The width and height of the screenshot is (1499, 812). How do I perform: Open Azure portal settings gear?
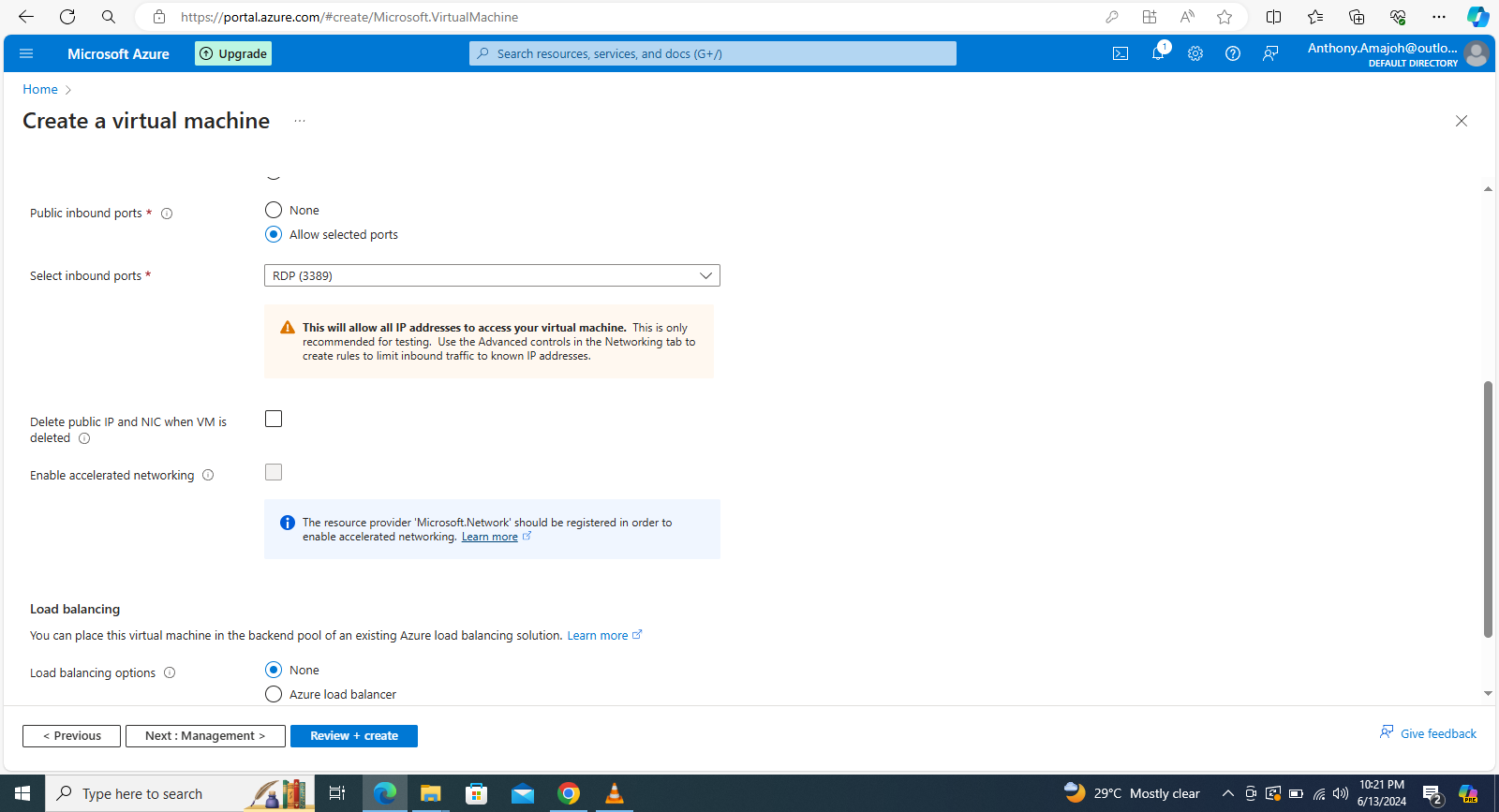coord(1195,53)
